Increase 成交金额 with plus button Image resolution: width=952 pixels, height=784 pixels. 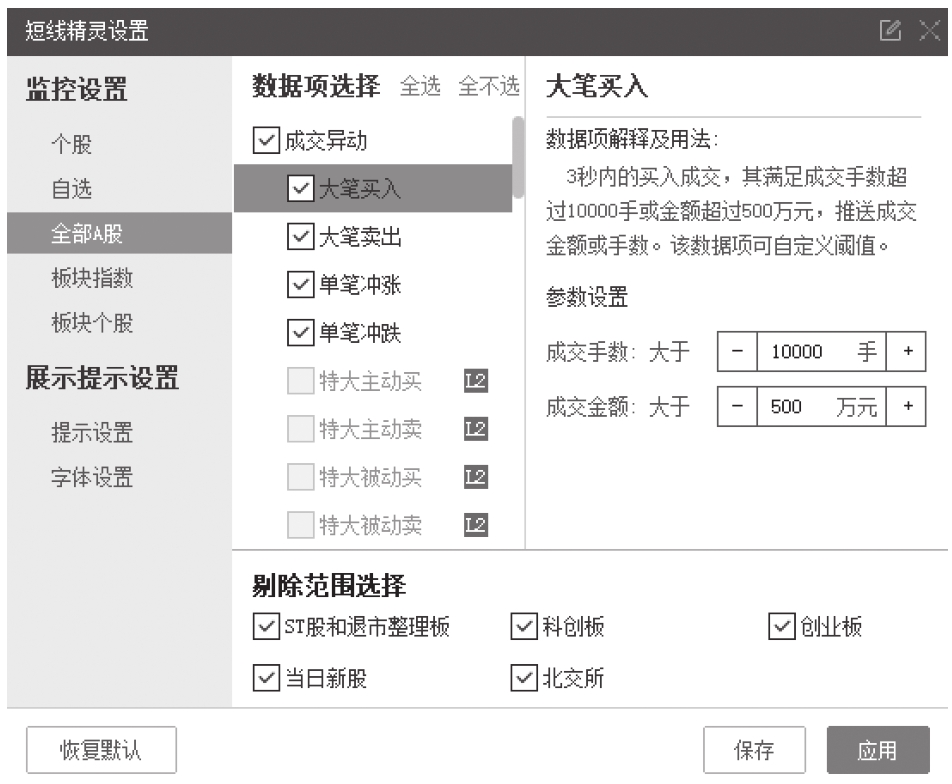(906, 406)
